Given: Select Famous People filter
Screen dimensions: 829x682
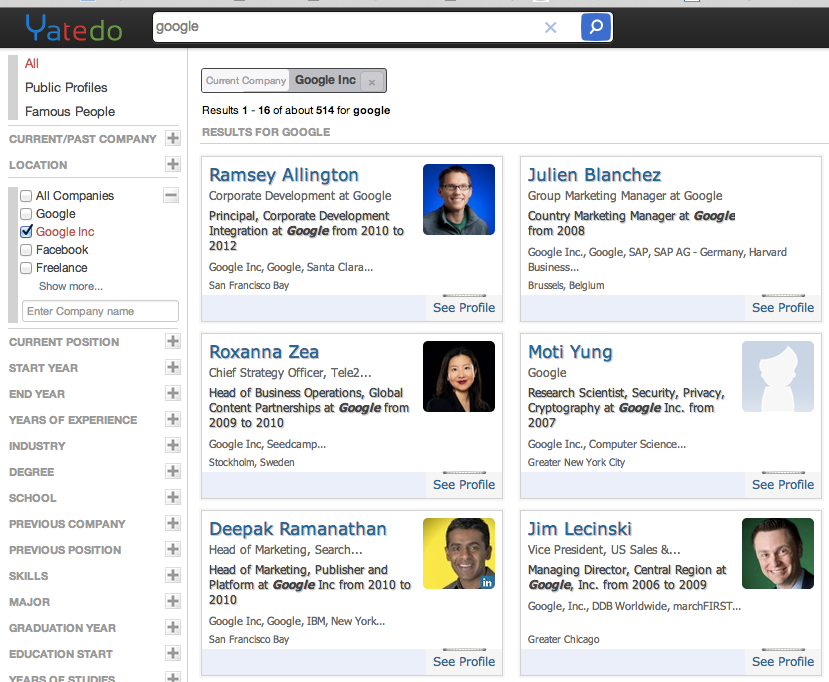Looking at the screenshot, I should coord(70,112).
